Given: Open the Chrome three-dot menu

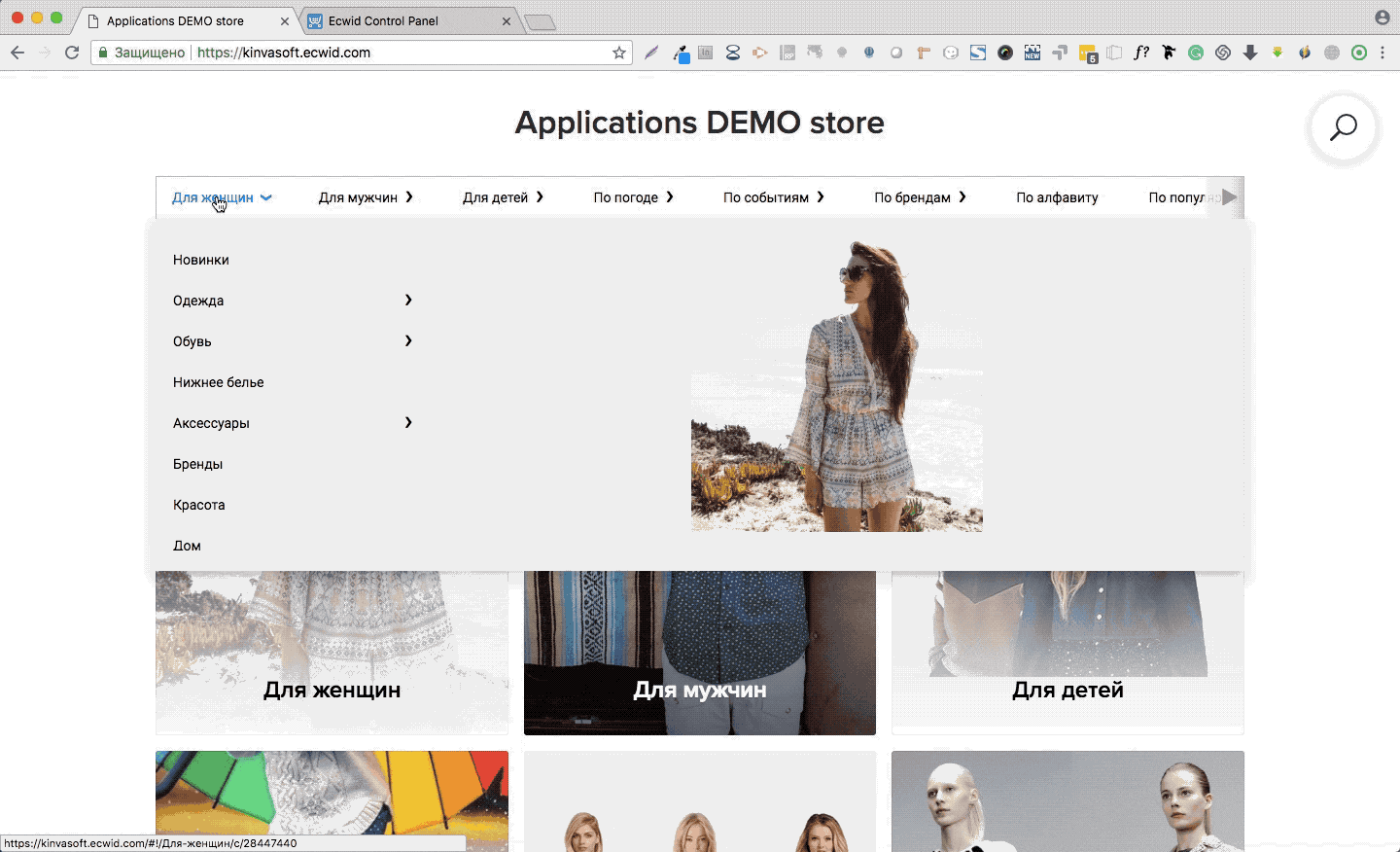Looking at the screenshot, I should 1382,53.
